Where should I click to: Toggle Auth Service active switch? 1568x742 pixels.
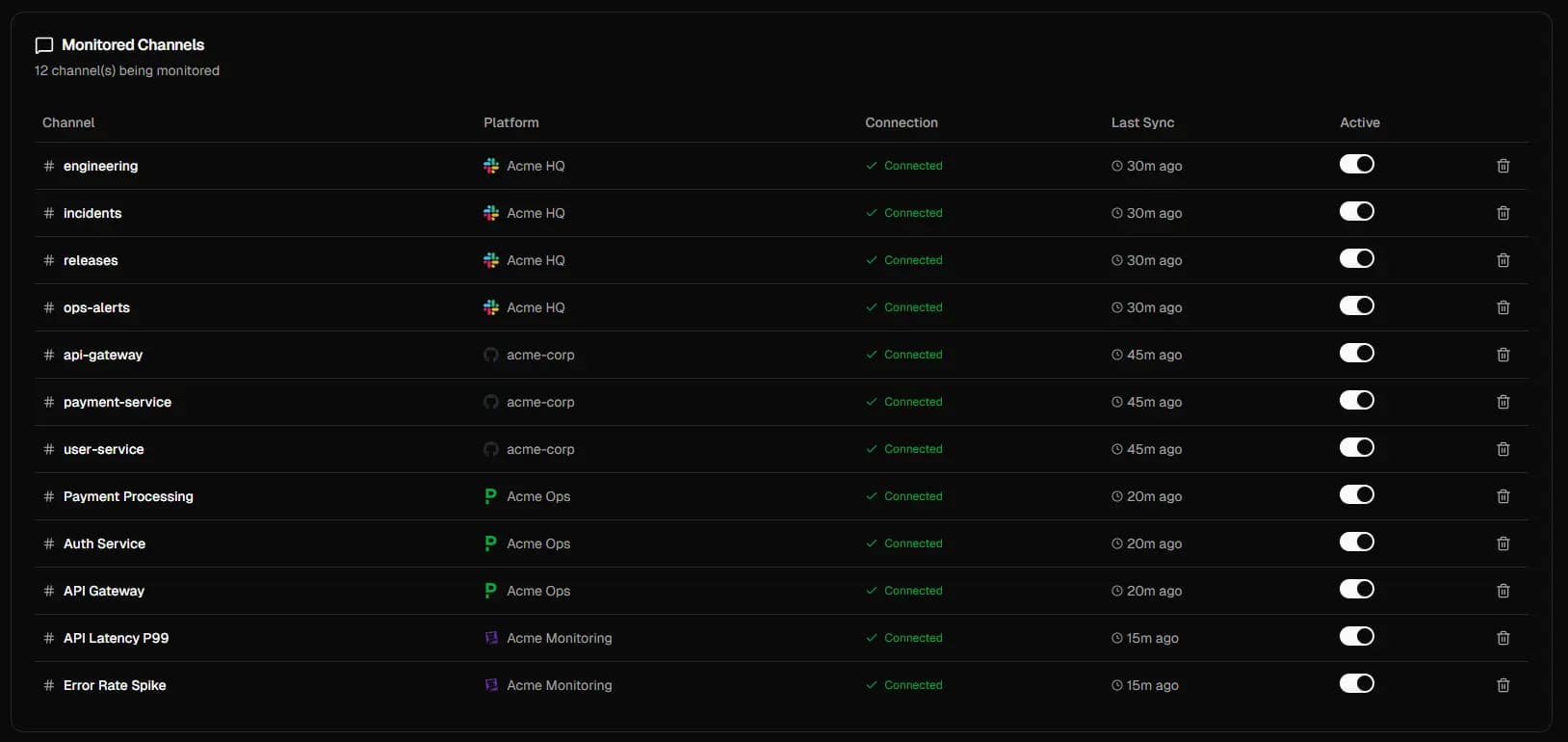point(1356,542)
